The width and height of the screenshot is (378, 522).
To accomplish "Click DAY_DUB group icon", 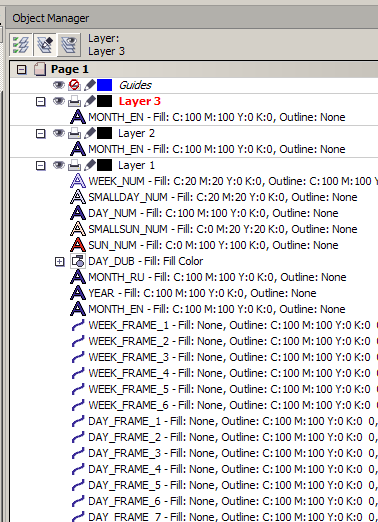I will (78, 261).
